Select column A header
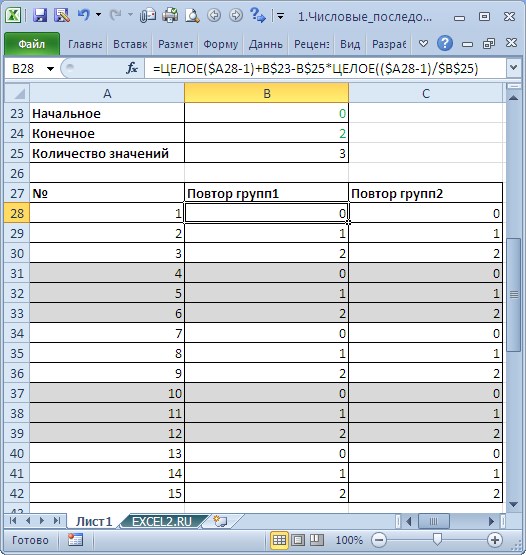 [107, 93]
